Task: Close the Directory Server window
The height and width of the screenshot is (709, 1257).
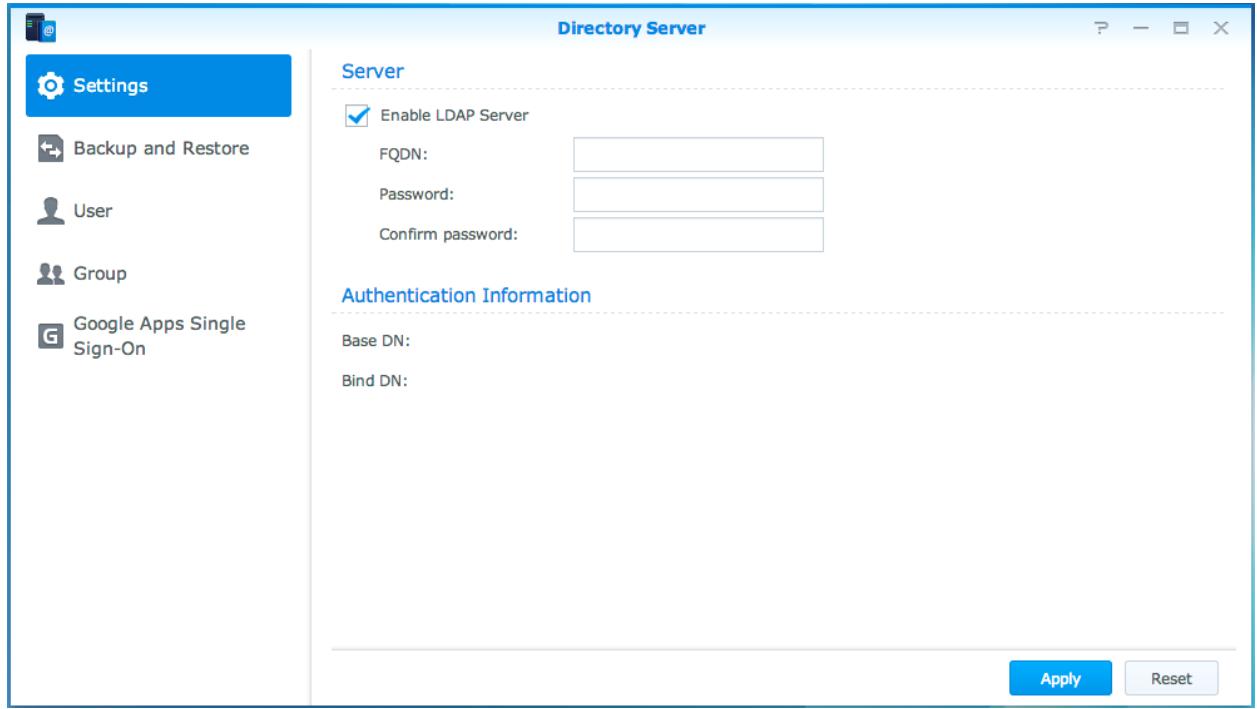Action: pyautogui.click(x=1221, y=29)
